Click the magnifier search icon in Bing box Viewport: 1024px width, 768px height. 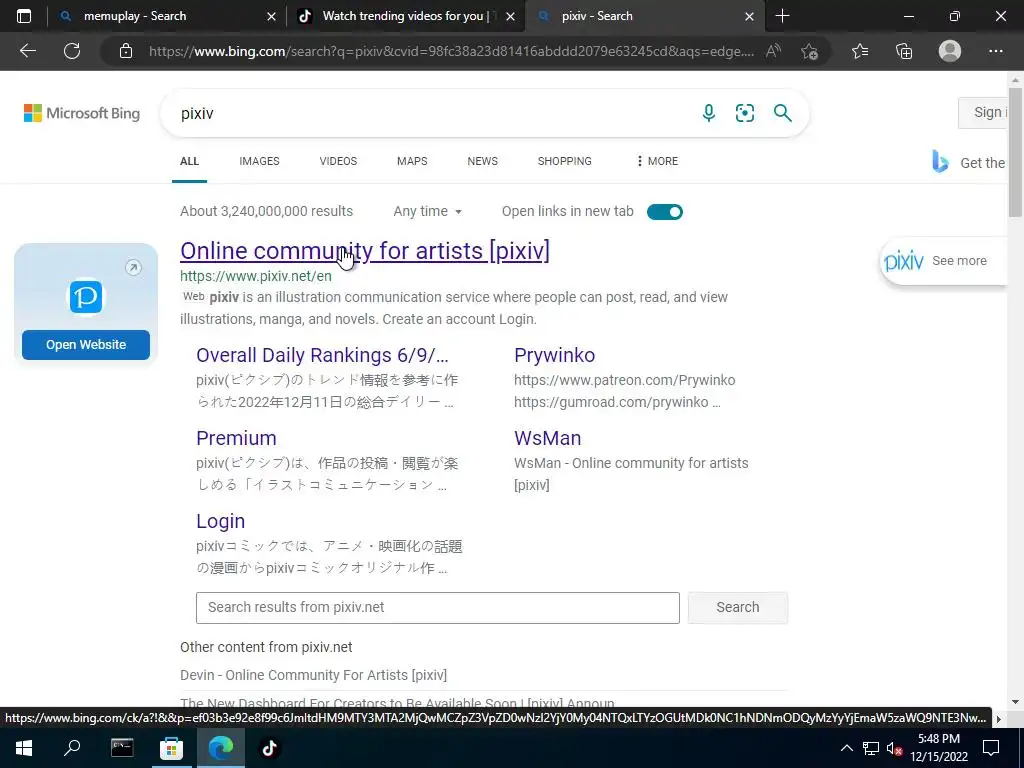[x=782, y=113]
